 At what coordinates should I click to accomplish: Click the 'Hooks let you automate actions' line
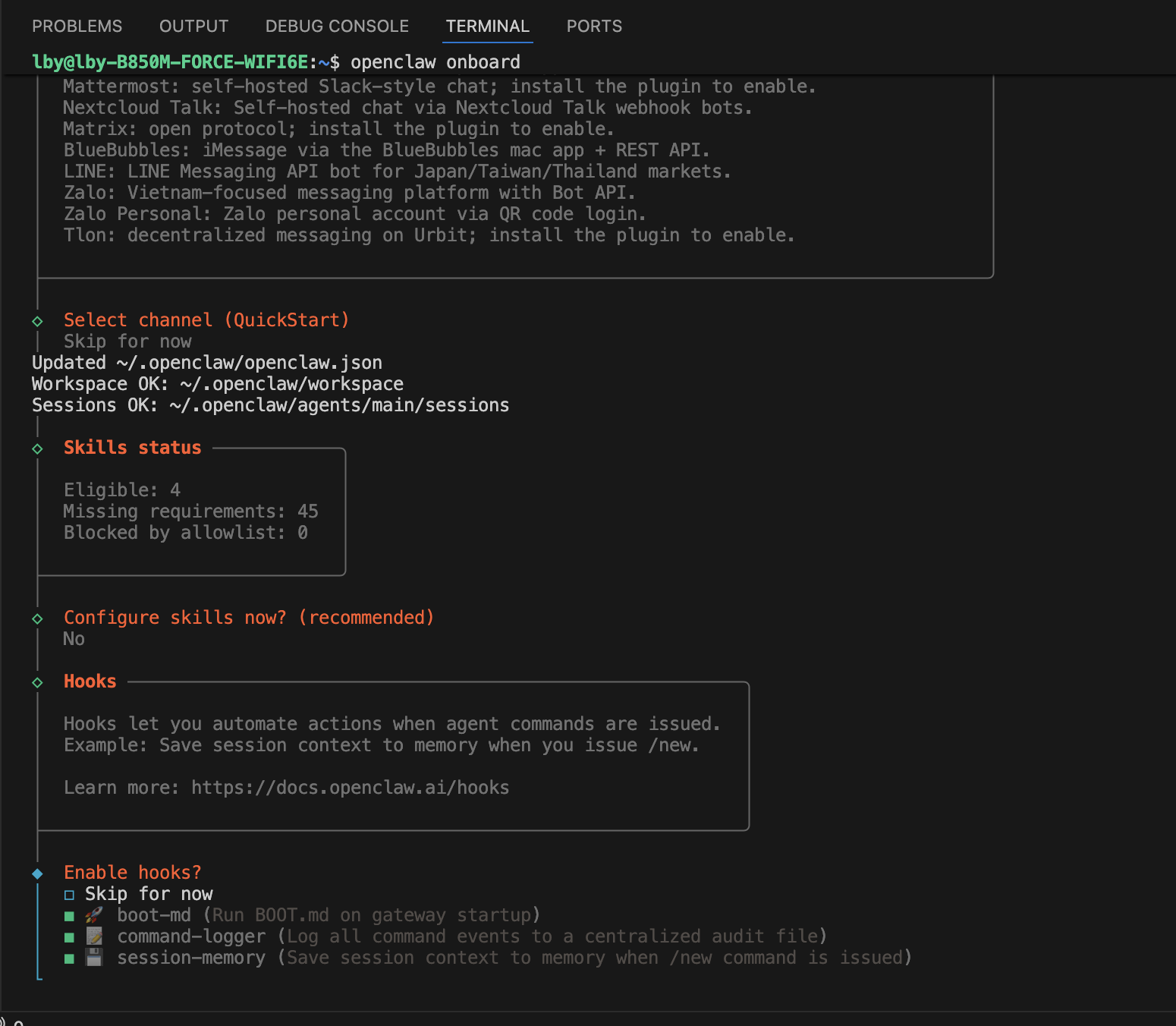point(392,724)
